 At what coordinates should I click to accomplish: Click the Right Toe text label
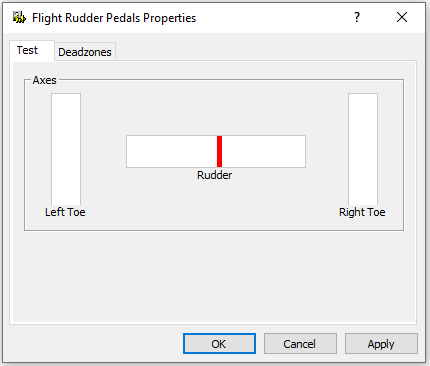(x=362, y=212)
